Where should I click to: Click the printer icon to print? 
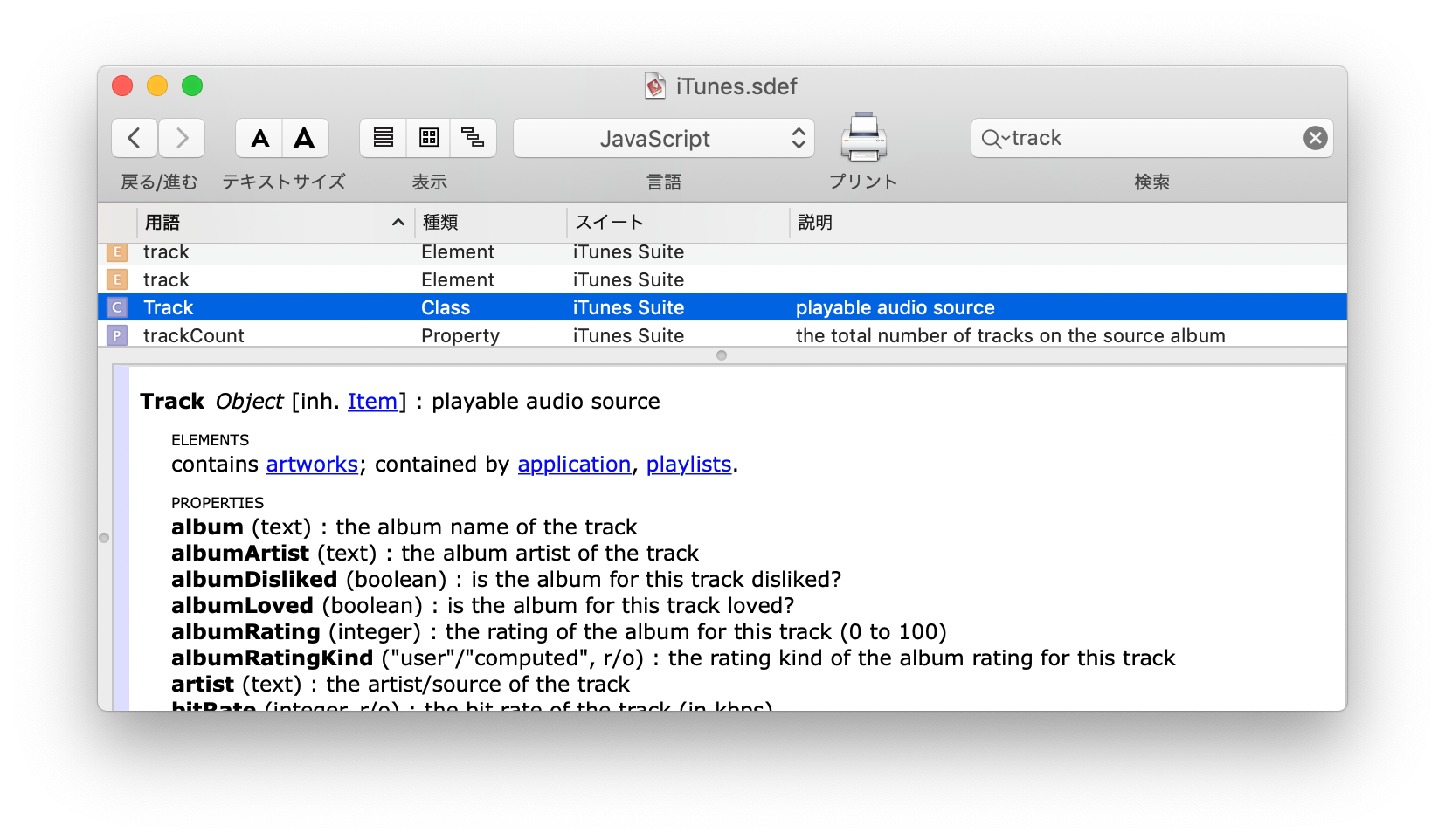(863, 137)
